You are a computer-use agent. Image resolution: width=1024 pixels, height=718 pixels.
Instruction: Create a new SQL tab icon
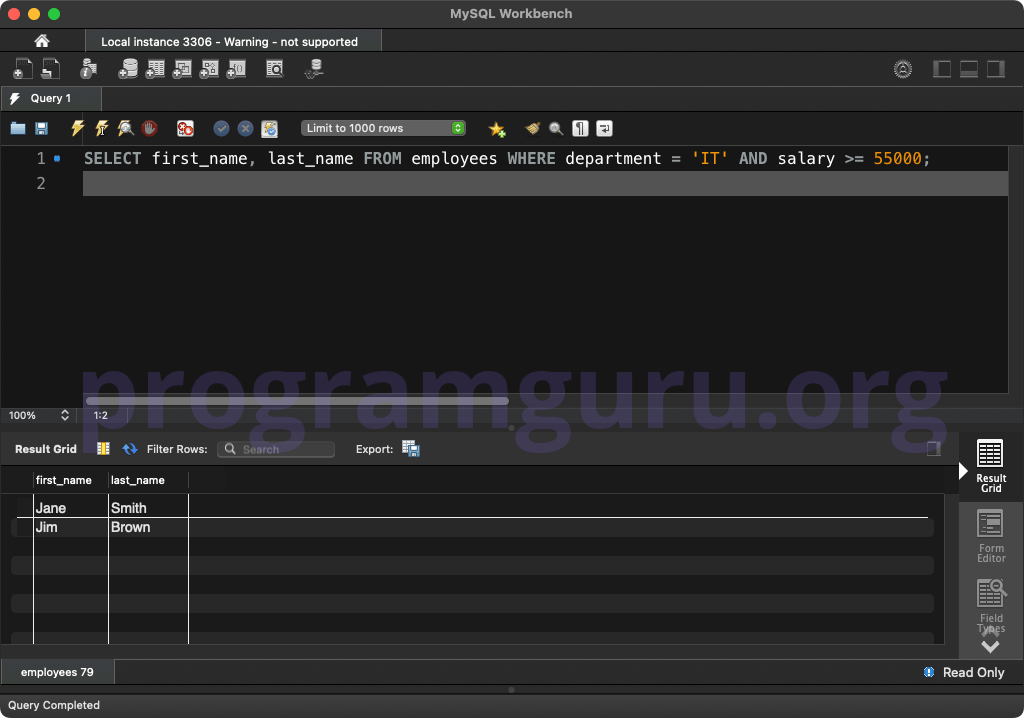coord(22,69)
